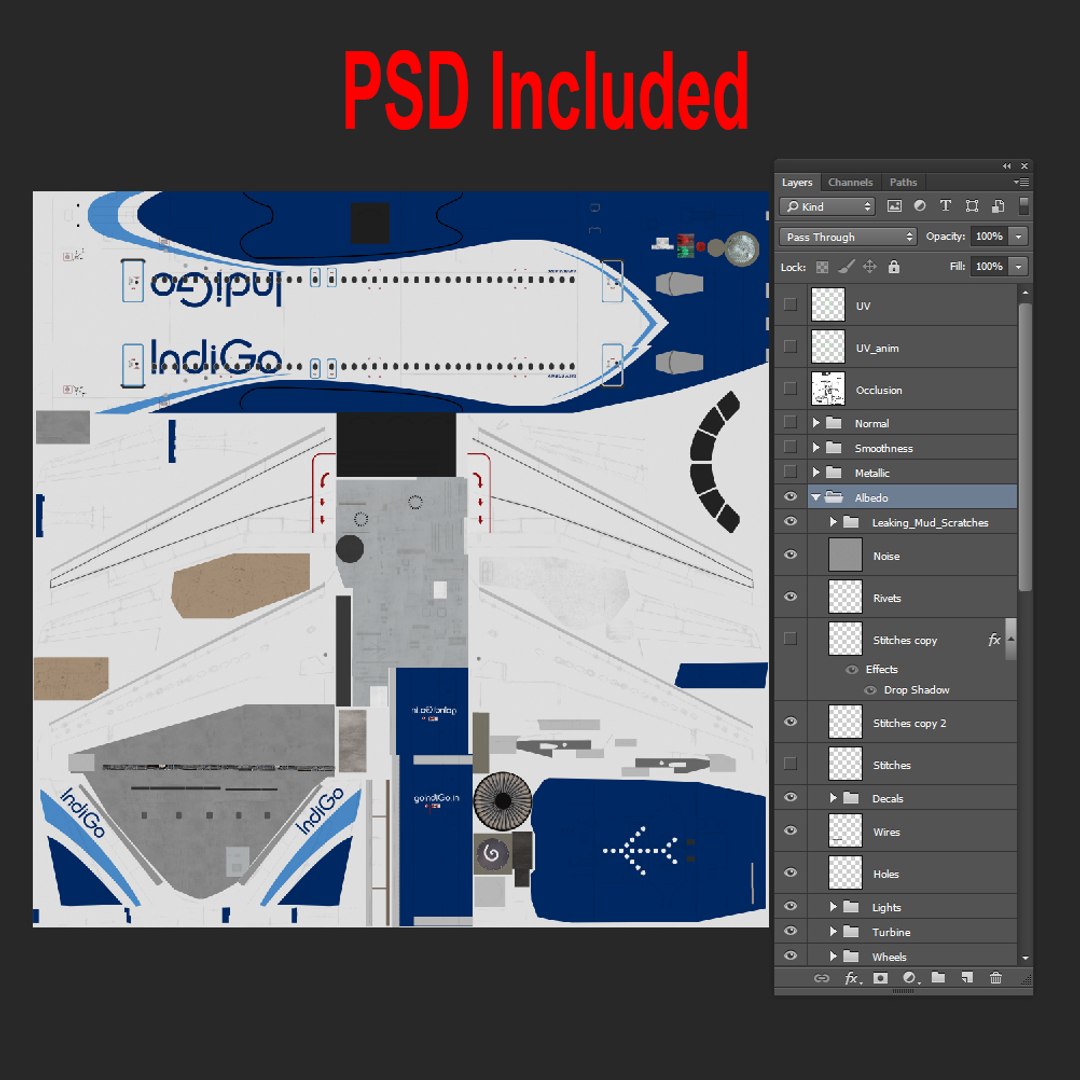1080x1080 pixels.
Task: Expand the Metallic group
Action: [816, 472]
